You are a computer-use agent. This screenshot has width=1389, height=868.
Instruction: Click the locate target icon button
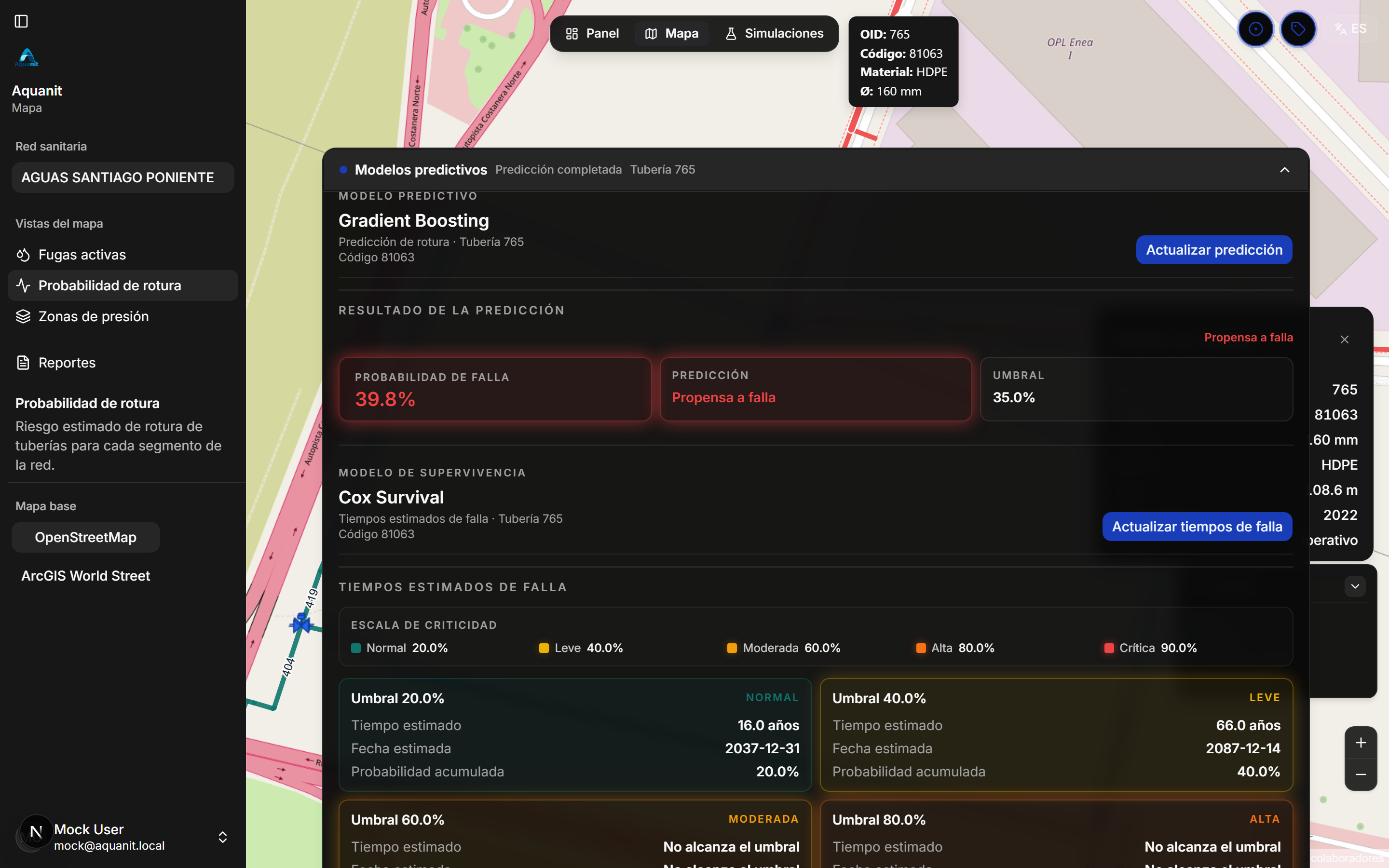(1255, 29)
